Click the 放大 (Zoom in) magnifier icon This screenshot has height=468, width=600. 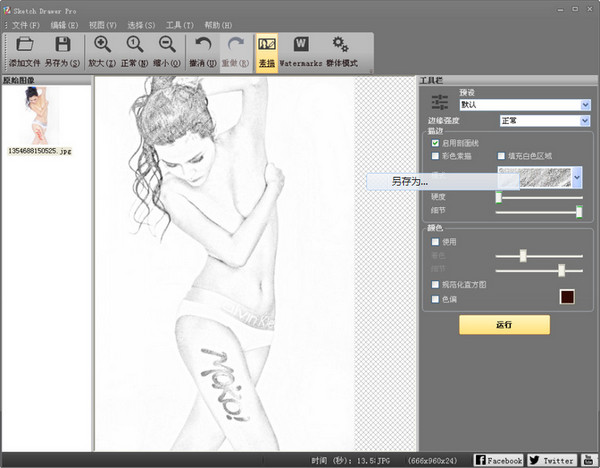coord(102,45)
